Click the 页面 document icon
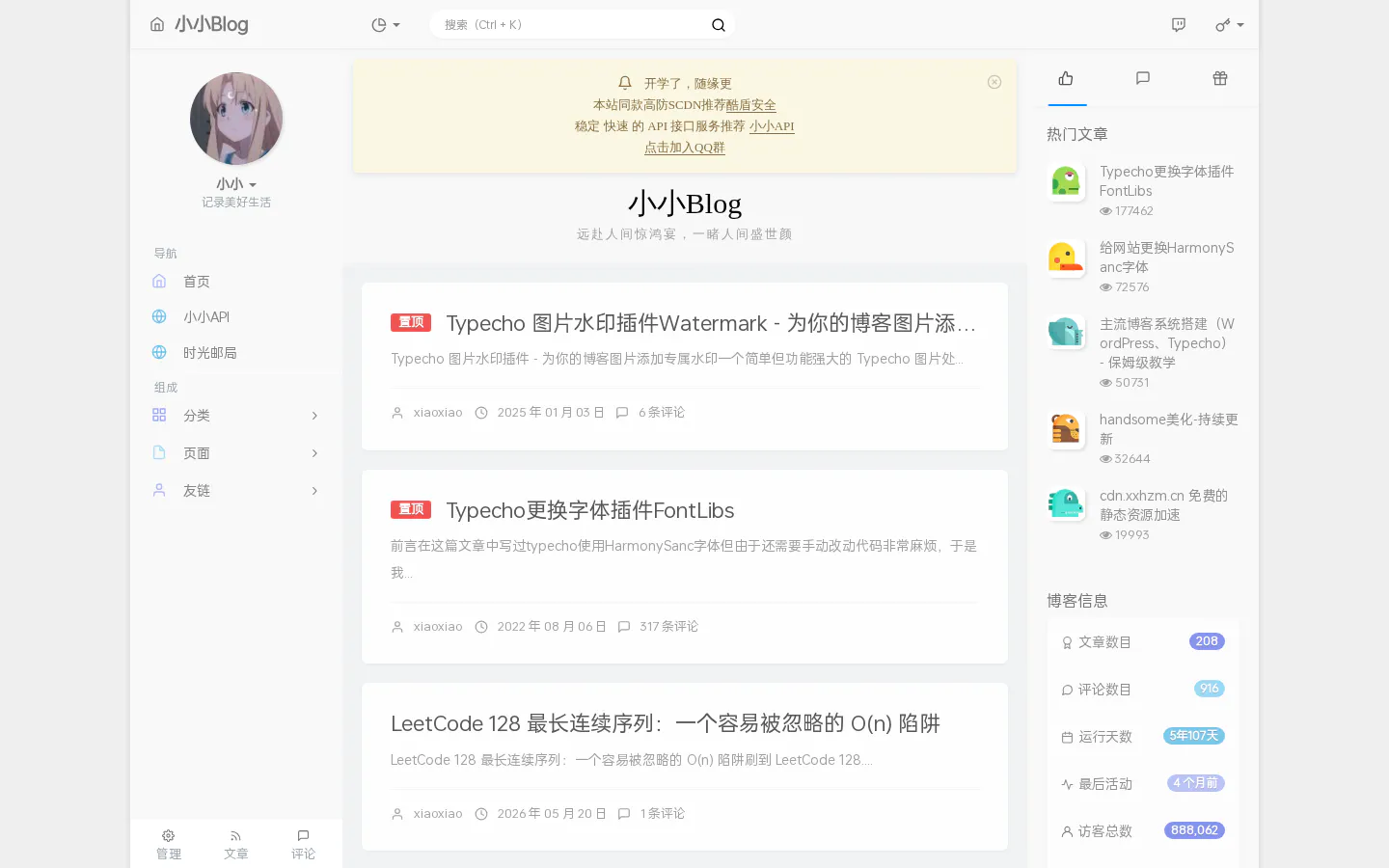This screenshot has height=868, width=1389. 159,452
